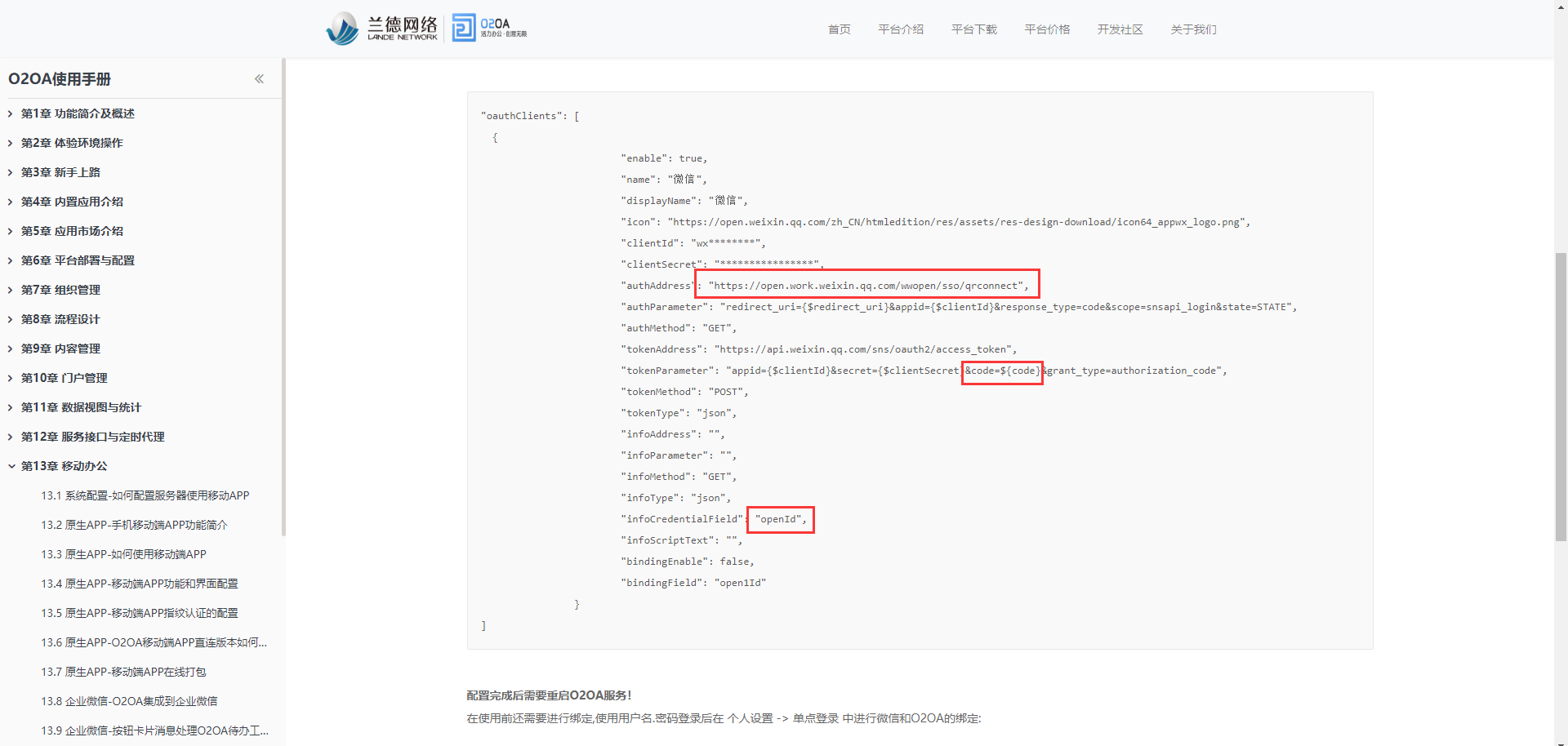Screen dimensions: 1568x746
Task: Collapse the O2OA manual sidebar
Action: pos(259,79)
